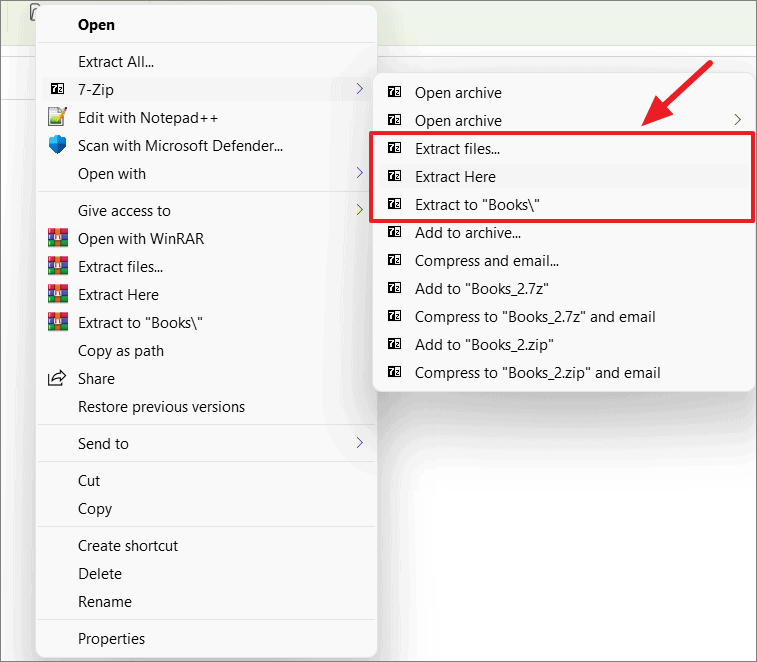Choose Compress and email...
Viewport: 757px width, 662px height.
click(564, 260)
